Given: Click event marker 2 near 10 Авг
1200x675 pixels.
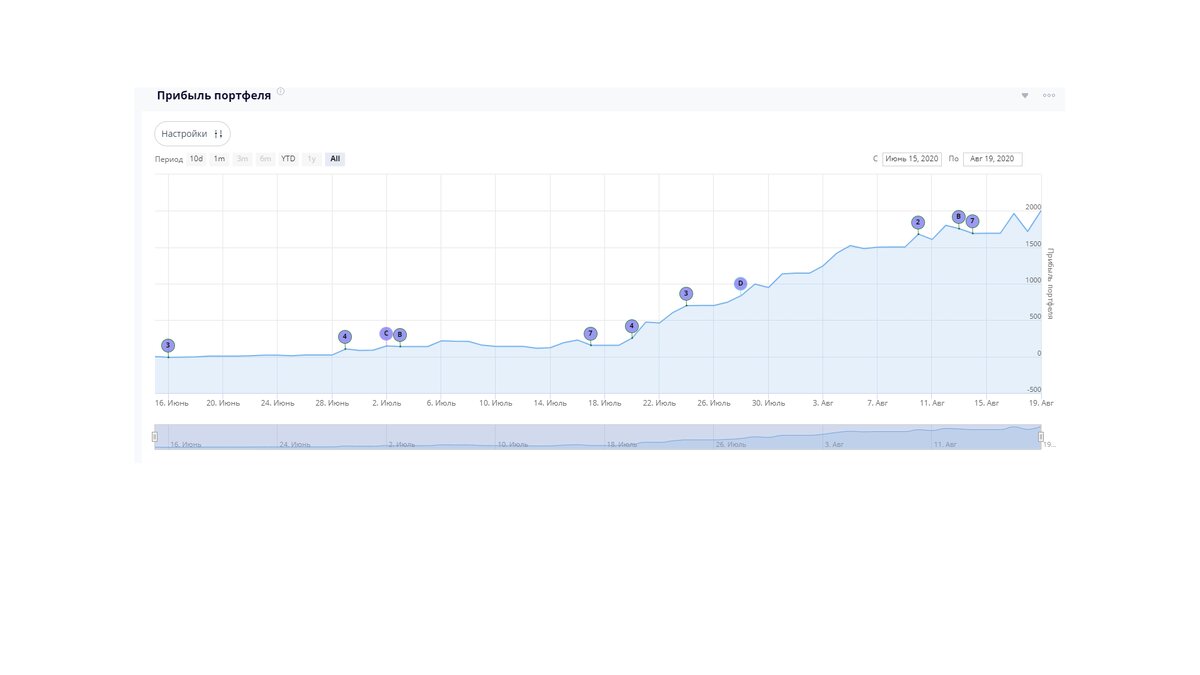Looking at the screenshot, I should click(918, 223).
